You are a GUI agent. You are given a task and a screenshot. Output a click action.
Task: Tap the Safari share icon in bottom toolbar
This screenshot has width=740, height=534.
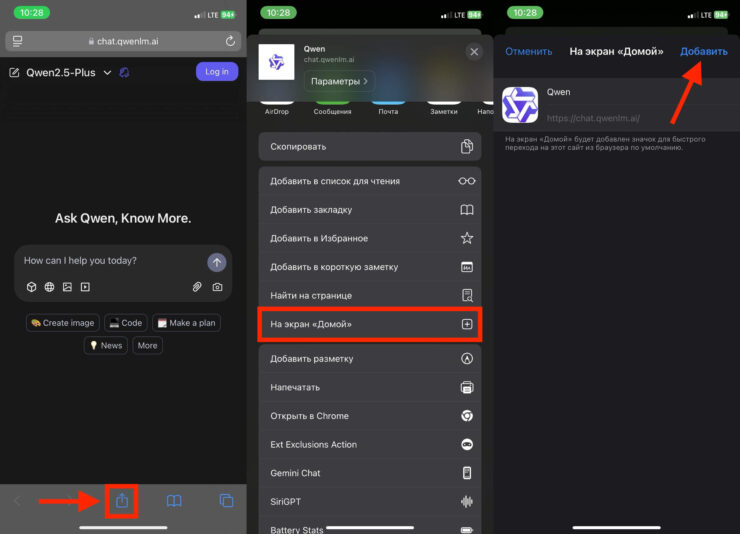[121, 500]
